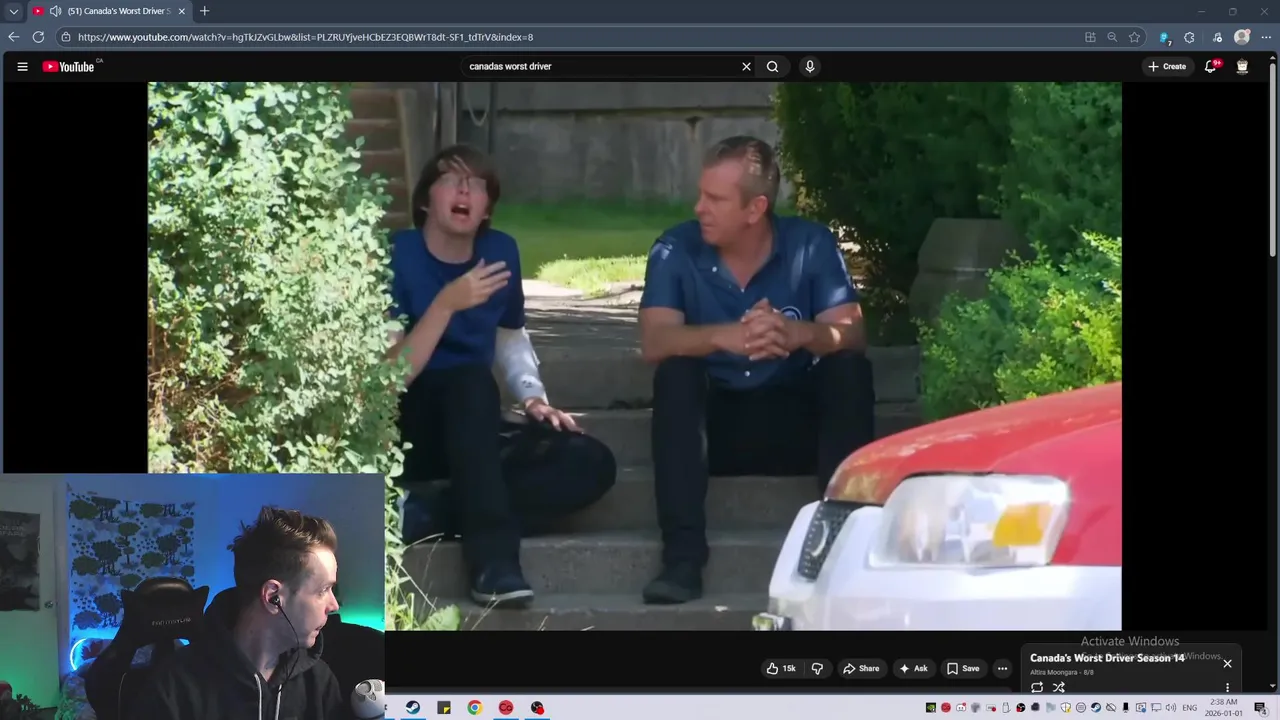Open media control music note icon

click(1217, 37)
